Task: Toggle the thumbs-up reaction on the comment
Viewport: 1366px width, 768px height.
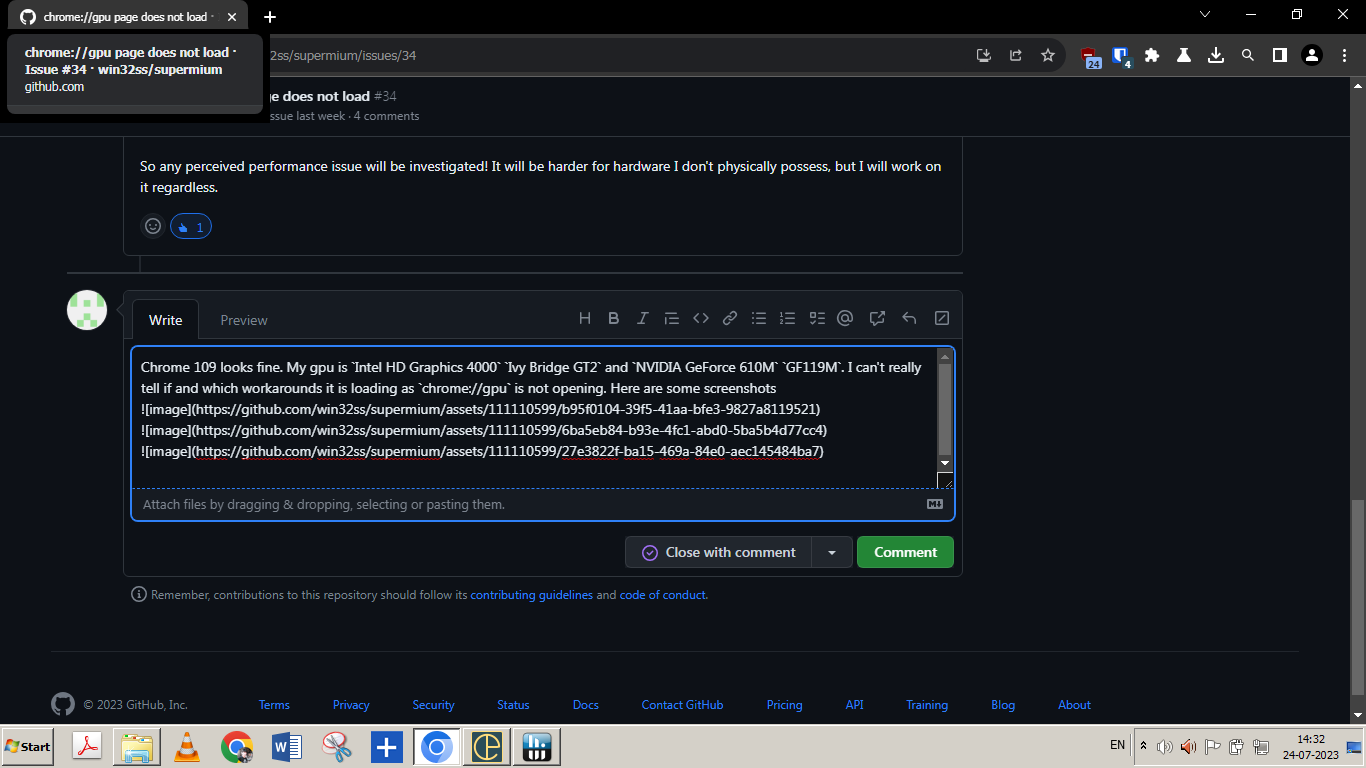Action: point(190,226)
